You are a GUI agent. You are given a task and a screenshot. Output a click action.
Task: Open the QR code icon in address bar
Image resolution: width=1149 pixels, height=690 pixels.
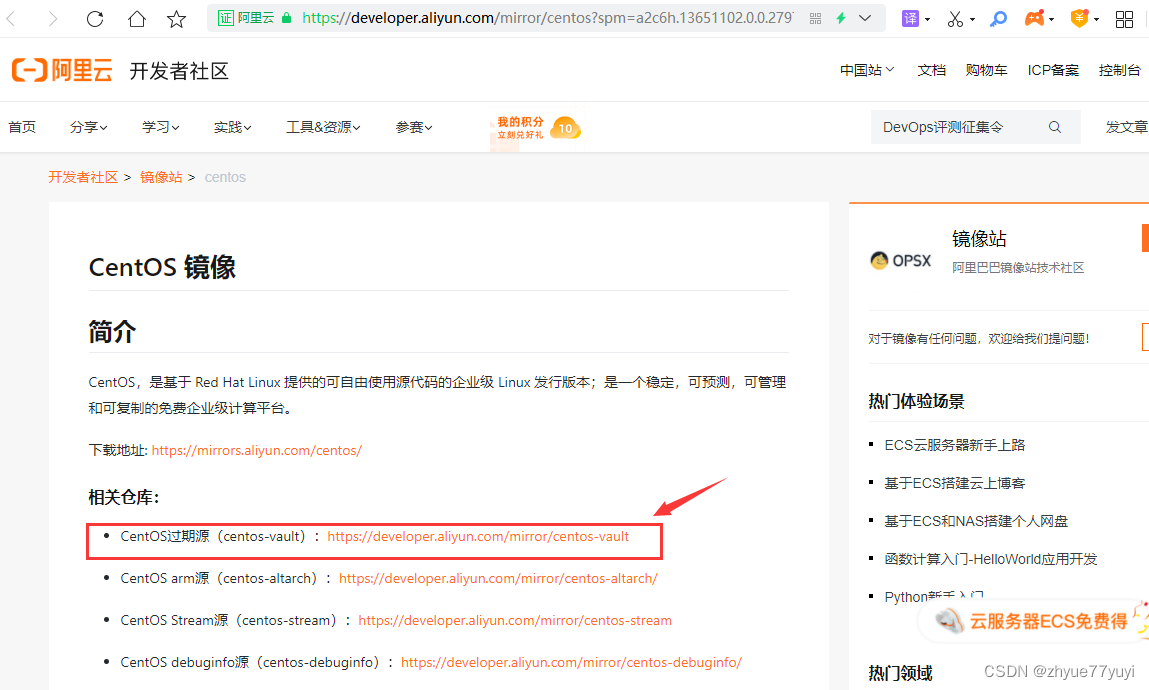[816, 18]
